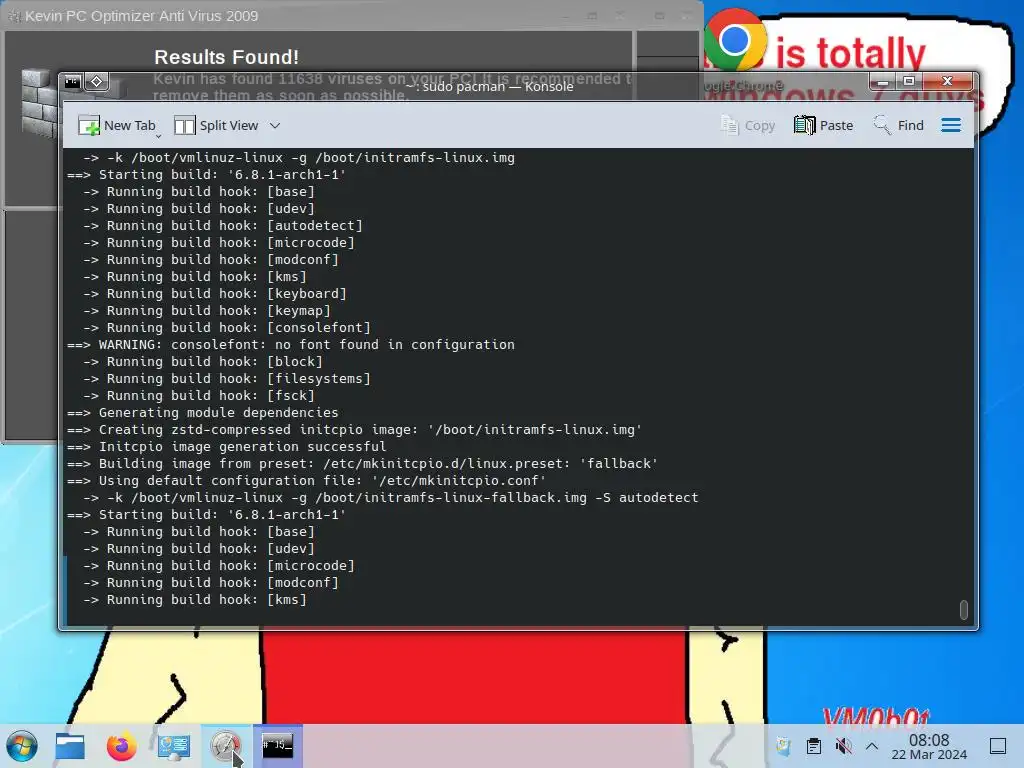The width and height of the screenshot is (1024, 768).
Task: Click the consolefont WARNING line
Action: (291, 344)
